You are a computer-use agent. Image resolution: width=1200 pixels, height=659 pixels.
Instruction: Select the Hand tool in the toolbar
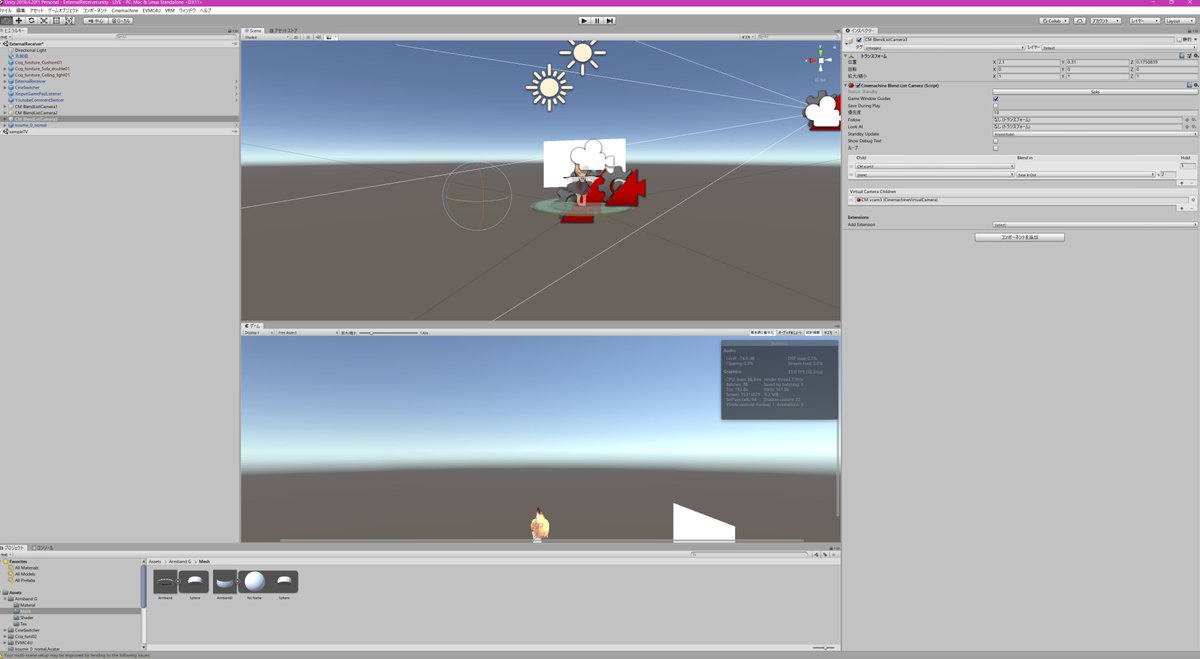pyautogui.click(x=6, y=20)
